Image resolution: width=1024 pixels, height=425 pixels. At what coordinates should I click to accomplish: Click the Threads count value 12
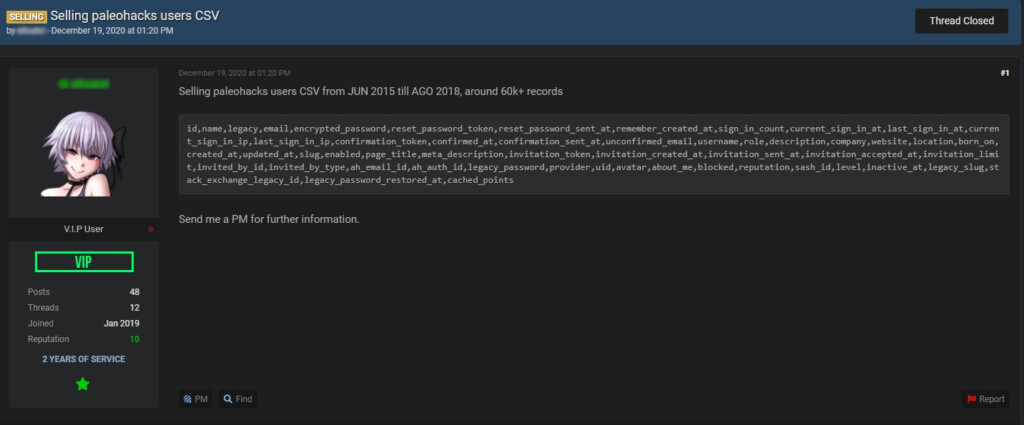(x=135, y=307)
